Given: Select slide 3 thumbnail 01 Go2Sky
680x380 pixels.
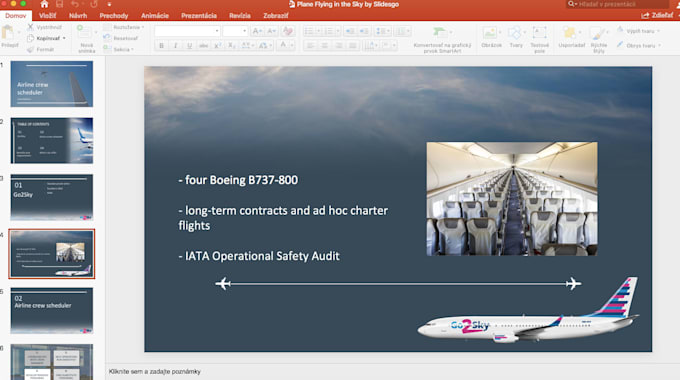Looking at the screenshot, I should click(52, 197).
